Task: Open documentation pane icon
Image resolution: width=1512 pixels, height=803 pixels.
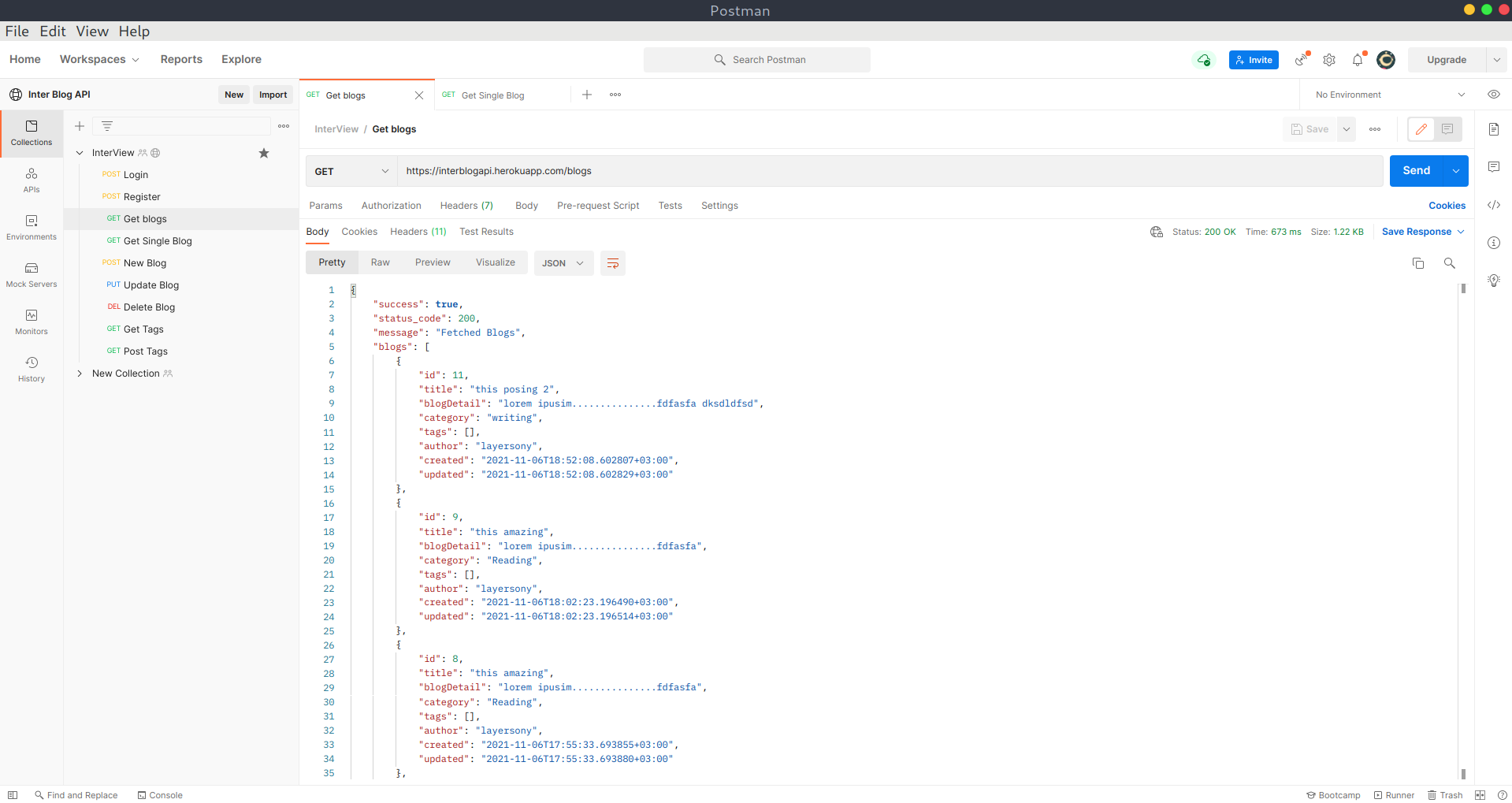Action: (x=1494, y=129)
